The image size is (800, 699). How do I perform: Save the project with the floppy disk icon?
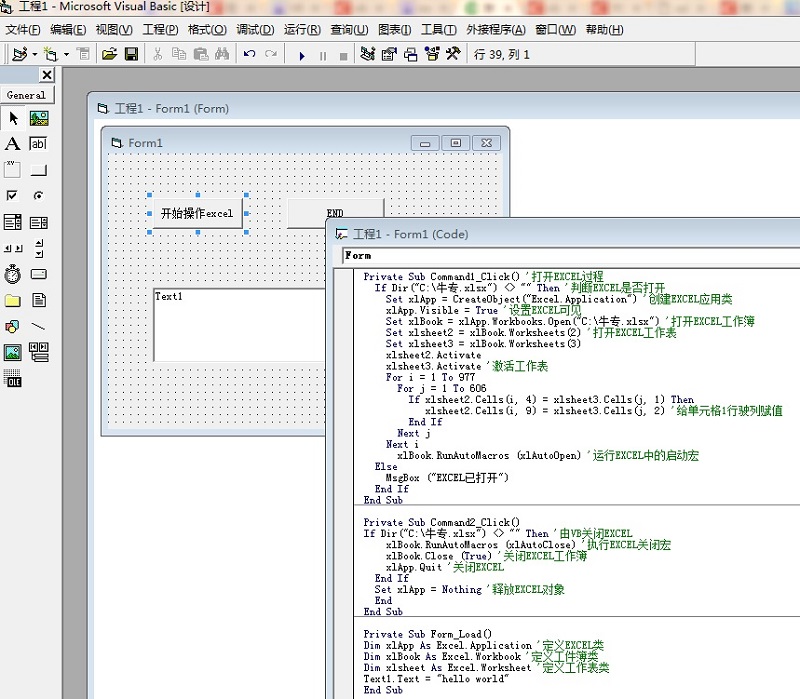131,54
